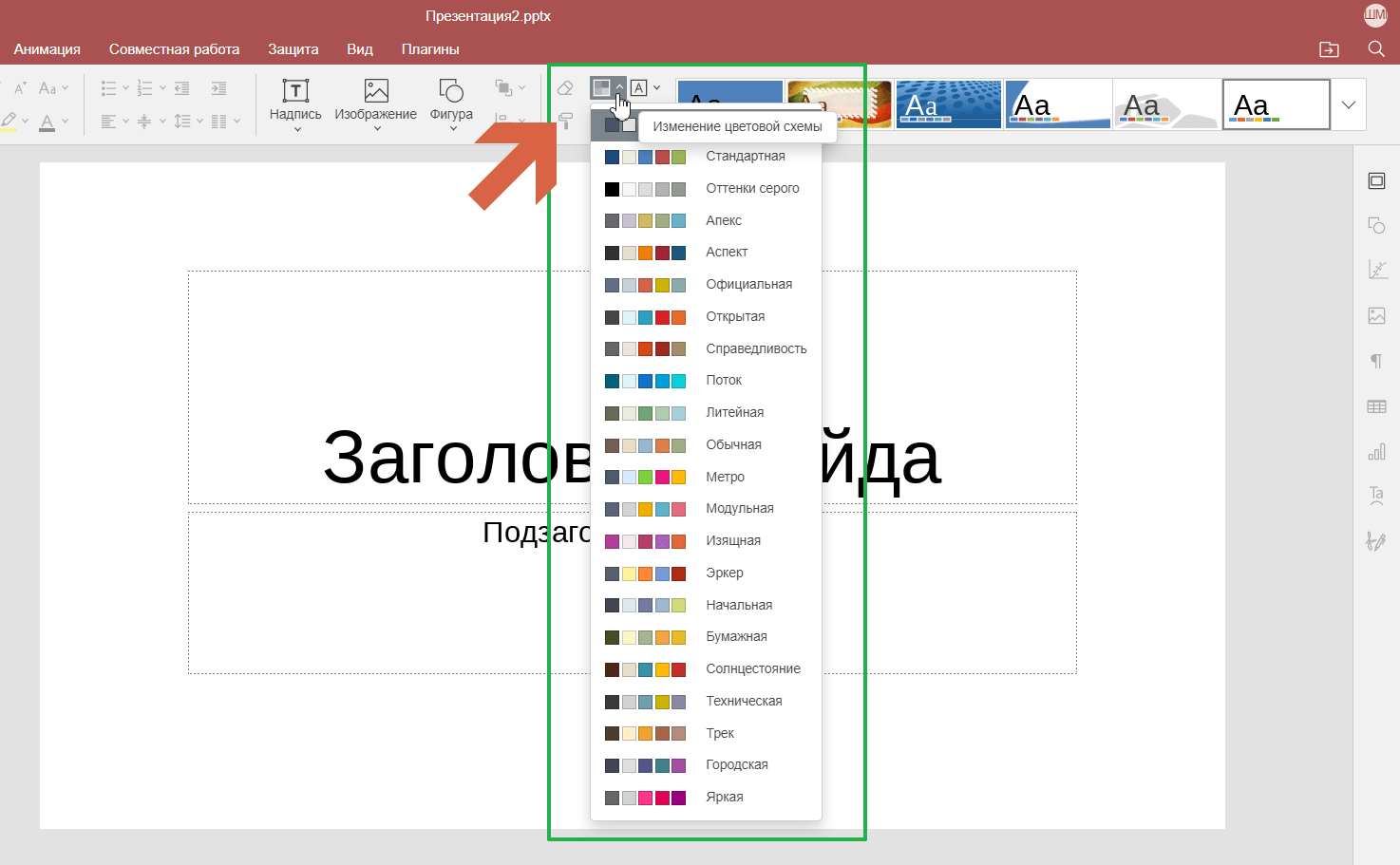Viewport: 1400px width, 865px height.
Task: Open slide settings in right sidebar
Action: tap(1376, 181)
